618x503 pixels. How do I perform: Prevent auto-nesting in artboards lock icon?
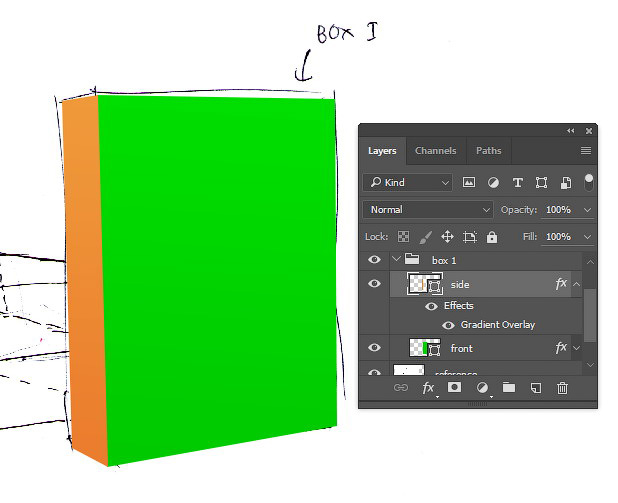coord(469,237)
